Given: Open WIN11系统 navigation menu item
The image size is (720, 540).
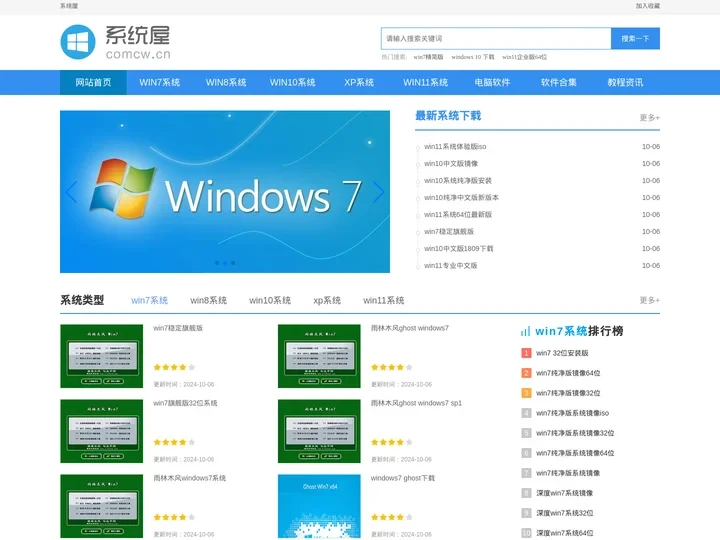Looking at the screenshot, I should [x=426, y=83].
